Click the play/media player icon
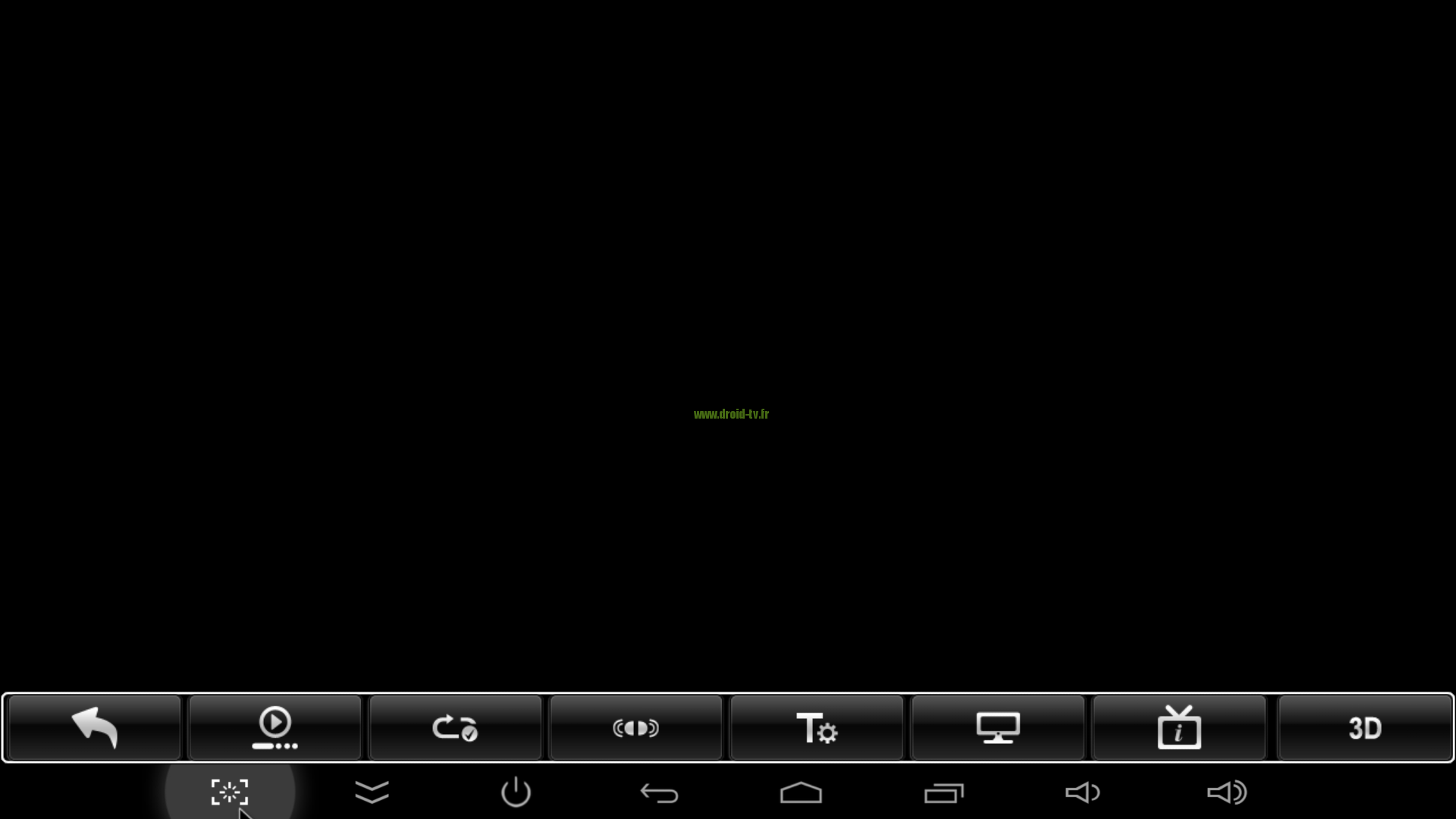The height and width of the screenshot is (819, 1456). coord(274,727)
